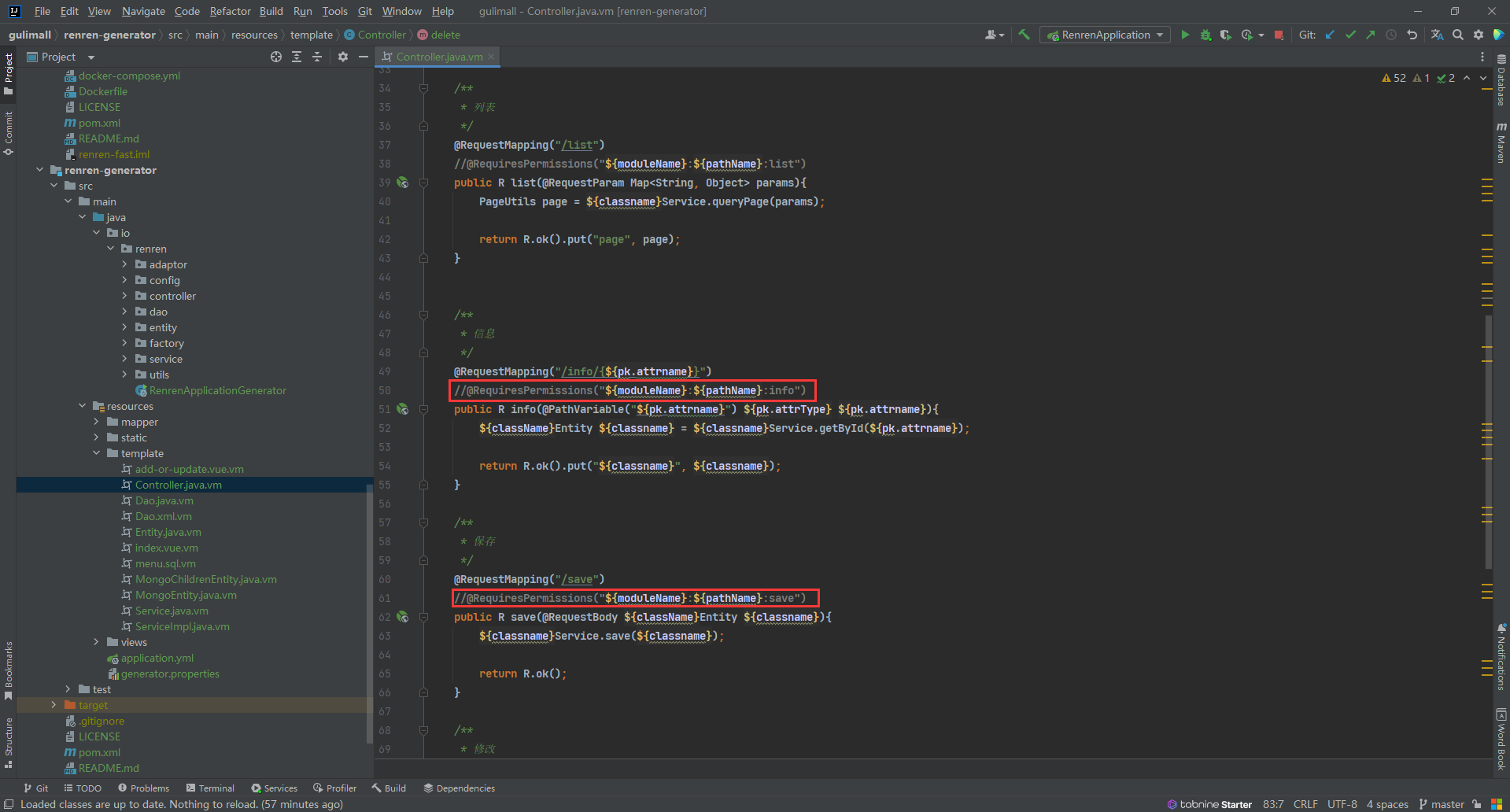This screenshot has height=812, width=1510.
Task: Open the Terminal tab
Action: pyautogui.click(x=210, y=788)
